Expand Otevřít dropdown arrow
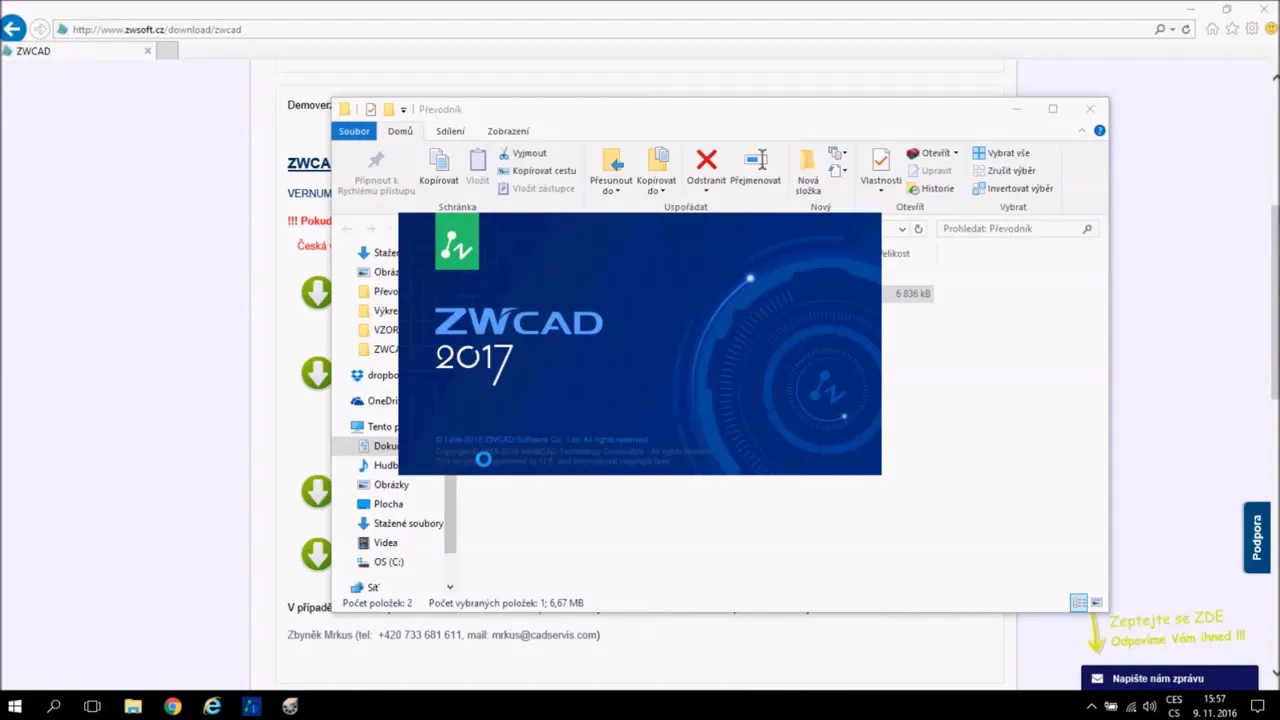Viewport: 1280px width, 720px height. 956,153
